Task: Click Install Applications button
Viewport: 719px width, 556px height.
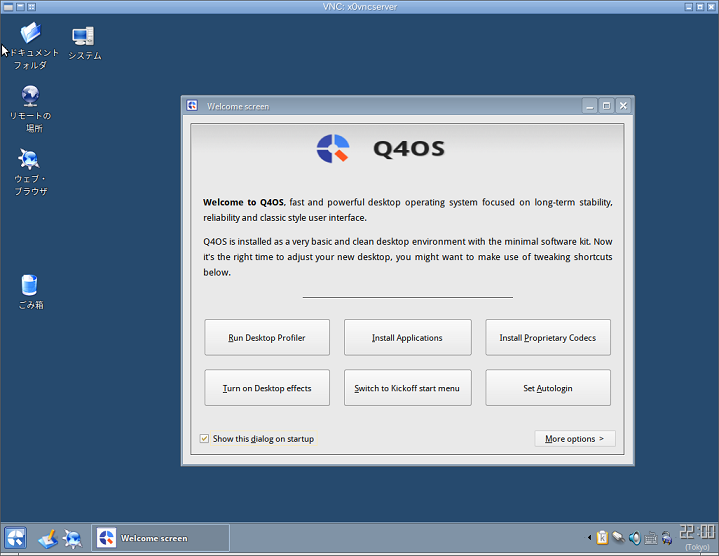Action: tap(408, 337)
